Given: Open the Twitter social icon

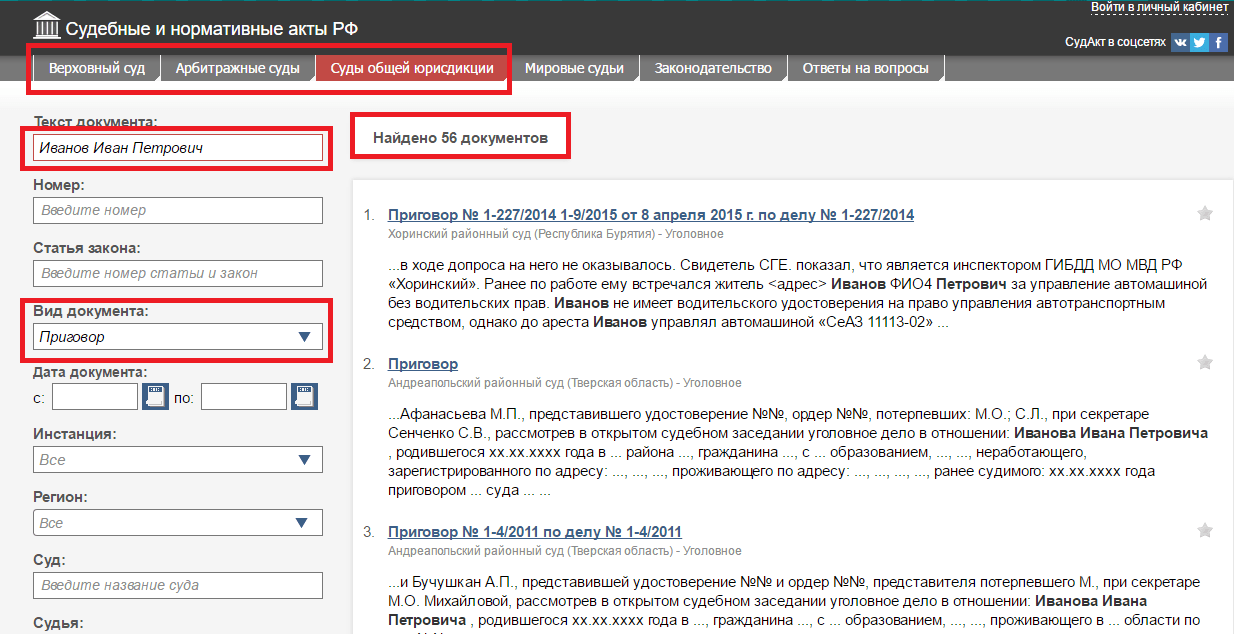Looking at the screenshot, I should pos(1200,42).
